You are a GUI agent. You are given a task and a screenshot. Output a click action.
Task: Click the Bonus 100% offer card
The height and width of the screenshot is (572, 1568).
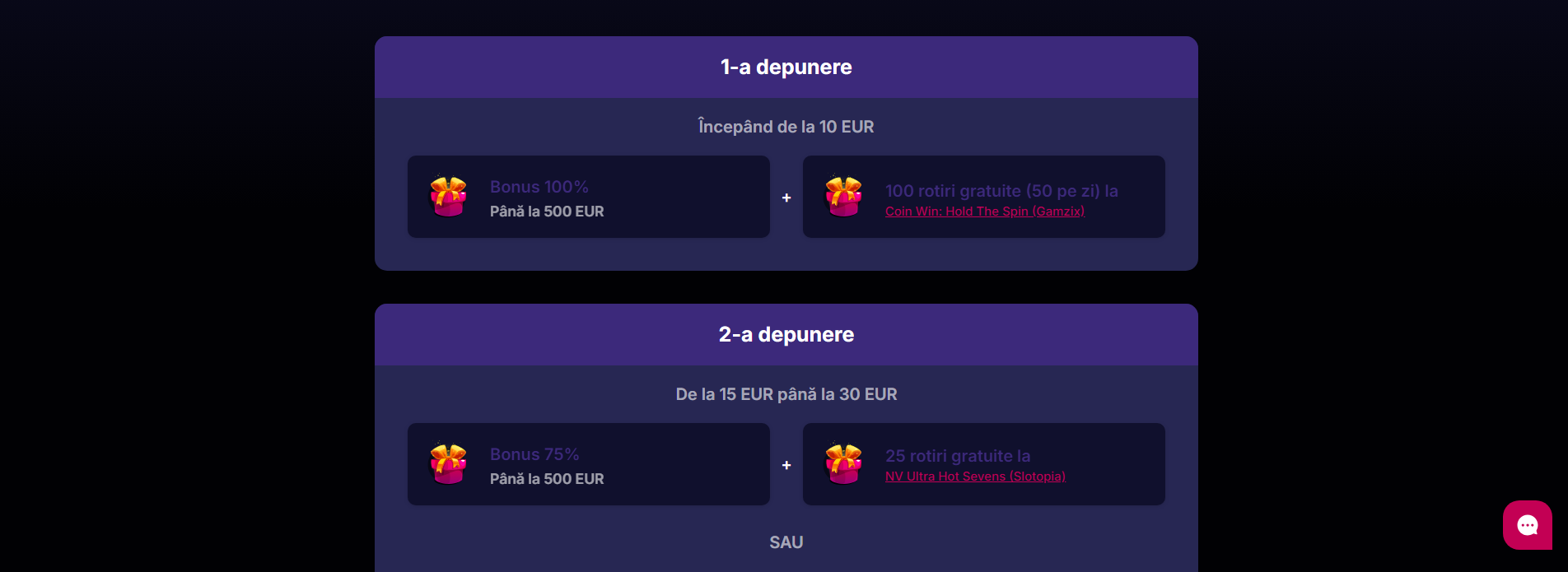pos(588,197)
